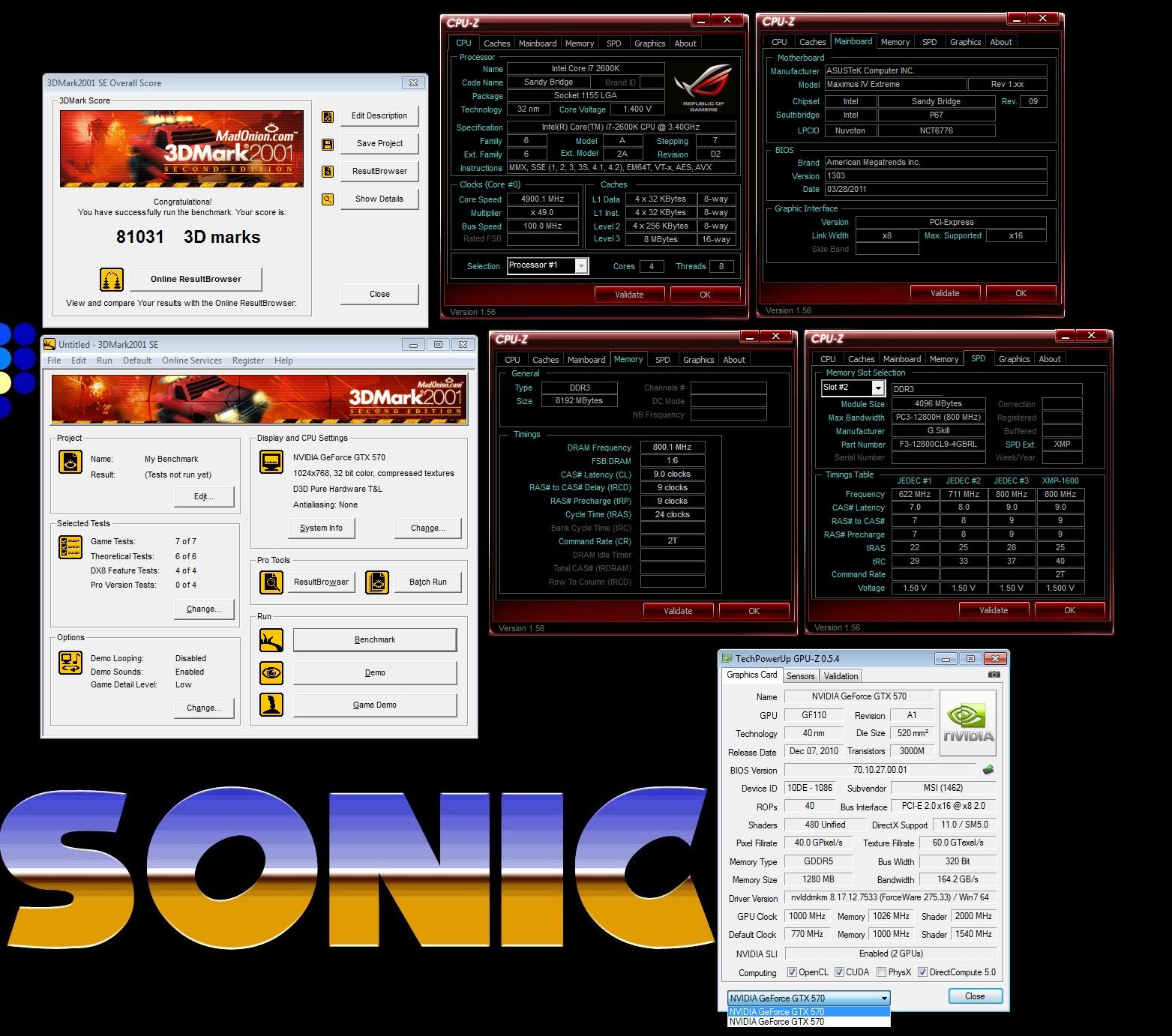The image size is (1172, 1036).
Task: Click the 3DMark2001 banner in score window
Action: point(181,148)
